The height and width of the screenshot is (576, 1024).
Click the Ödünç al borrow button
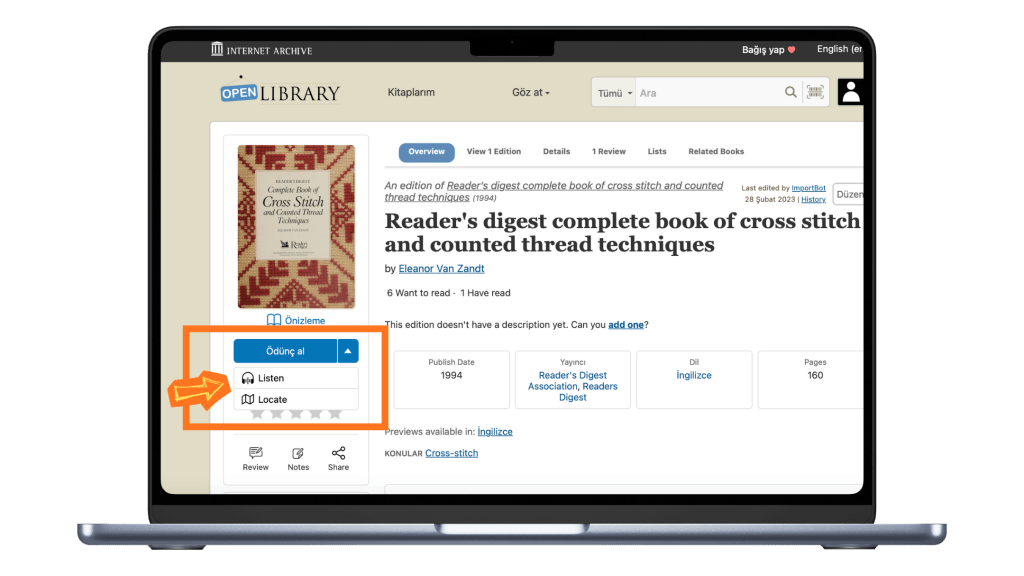point(285,351)
